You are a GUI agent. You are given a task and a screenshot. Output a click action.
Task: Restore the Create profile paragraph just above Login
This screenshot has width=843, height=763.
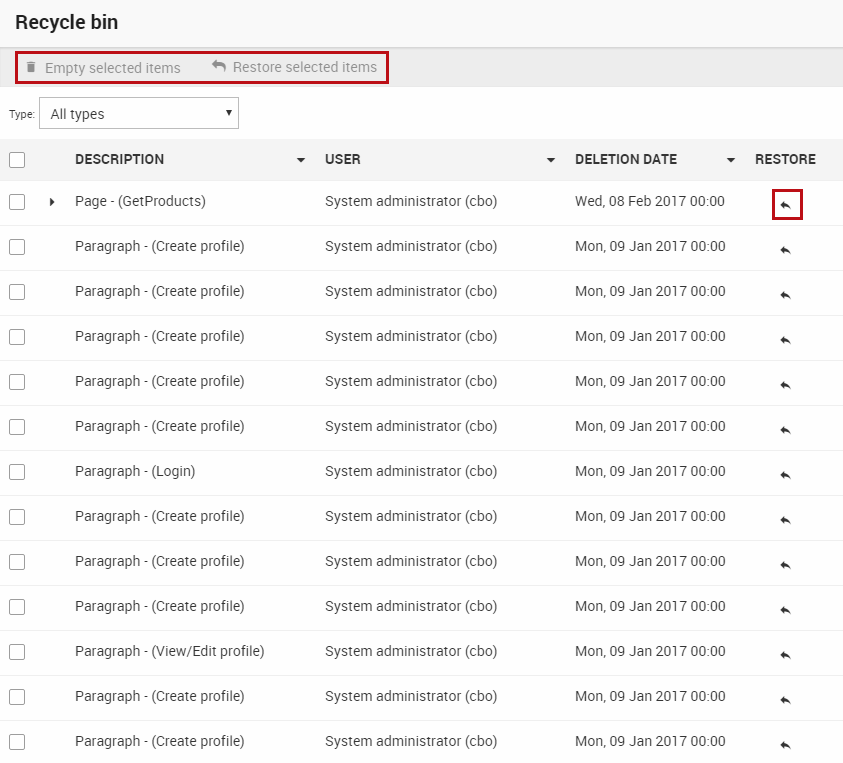pos(786,429)
